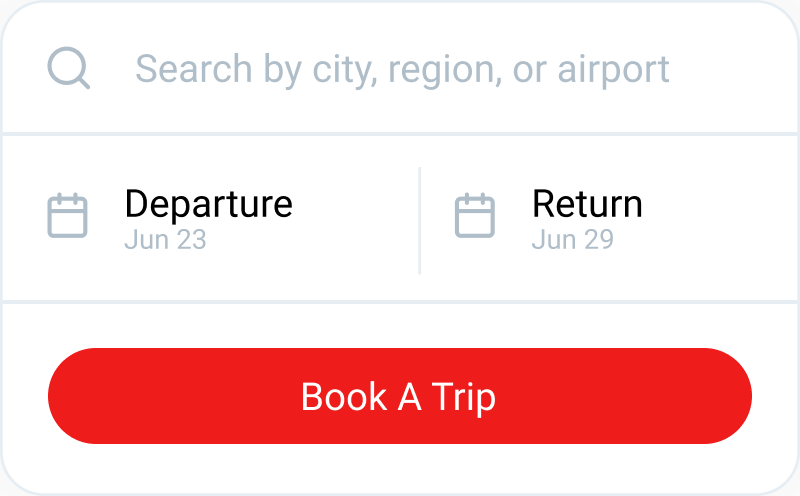Select the Return label
Image resolution: width=800 pixels, height=496 pixels.
(x=587, y=204)
